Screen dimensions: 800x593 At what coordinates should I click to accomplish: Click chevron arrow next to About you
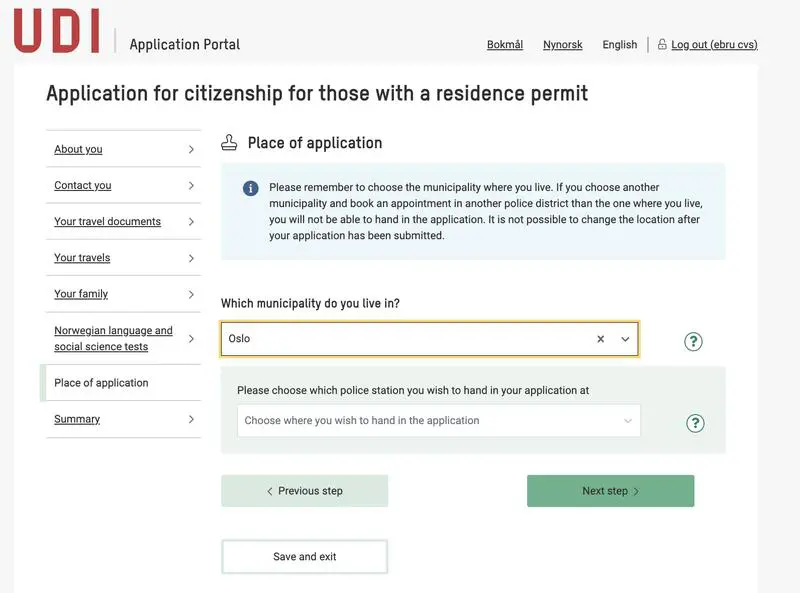pyautogui.click(x=191, y=150)
